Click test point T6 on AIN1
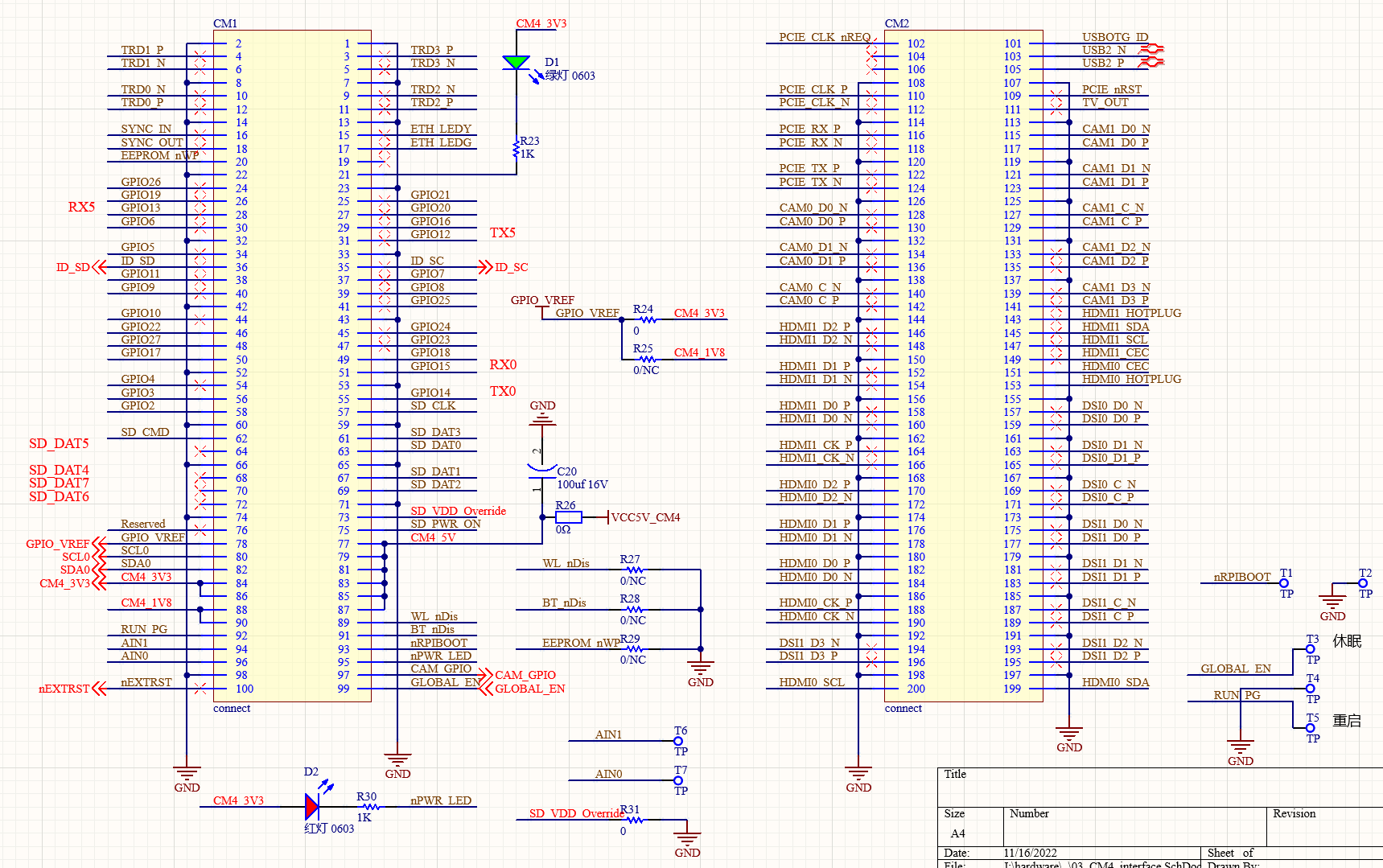Screen dimensions: 1383x868 click(x=678, y=741)
